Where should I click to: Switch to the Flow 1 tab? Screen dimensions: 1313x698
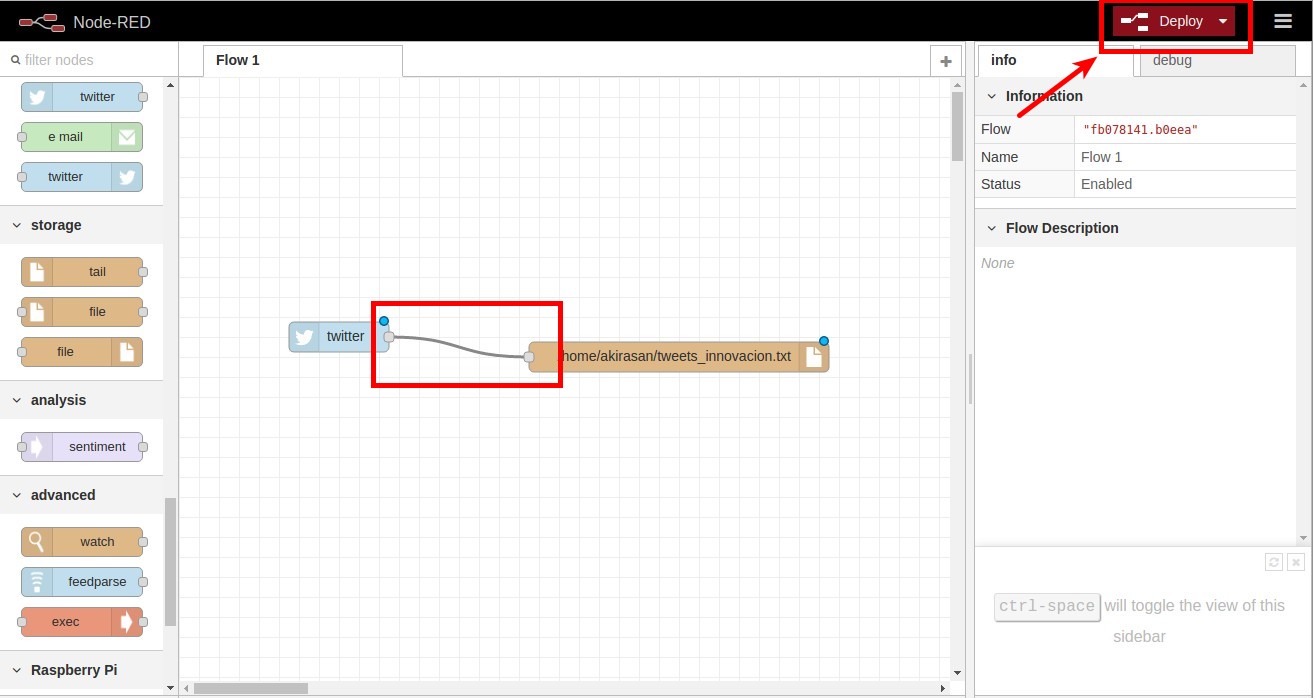tap(303, 60)
